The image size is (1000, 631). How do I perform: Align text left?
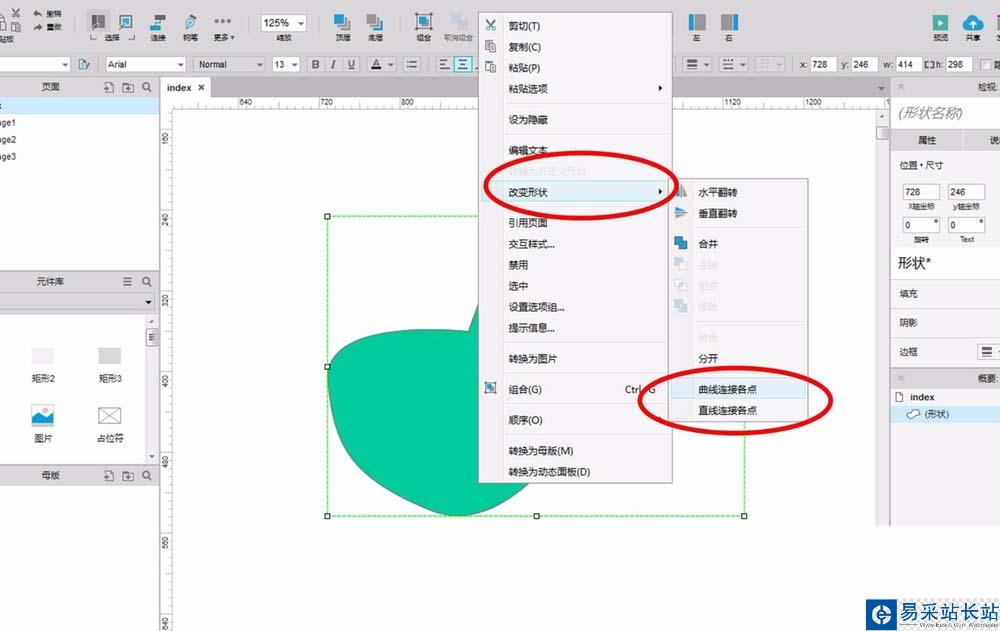[445, 64]
